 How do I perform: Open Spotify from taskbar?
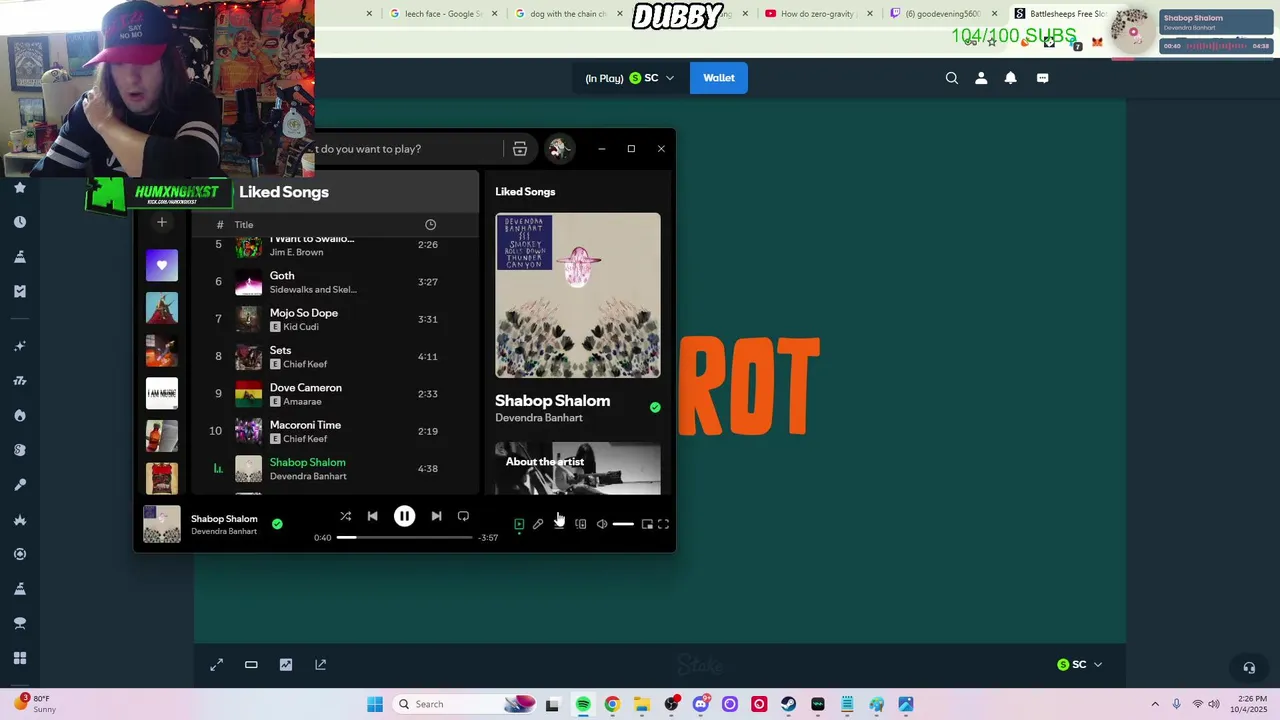(583, 705)
